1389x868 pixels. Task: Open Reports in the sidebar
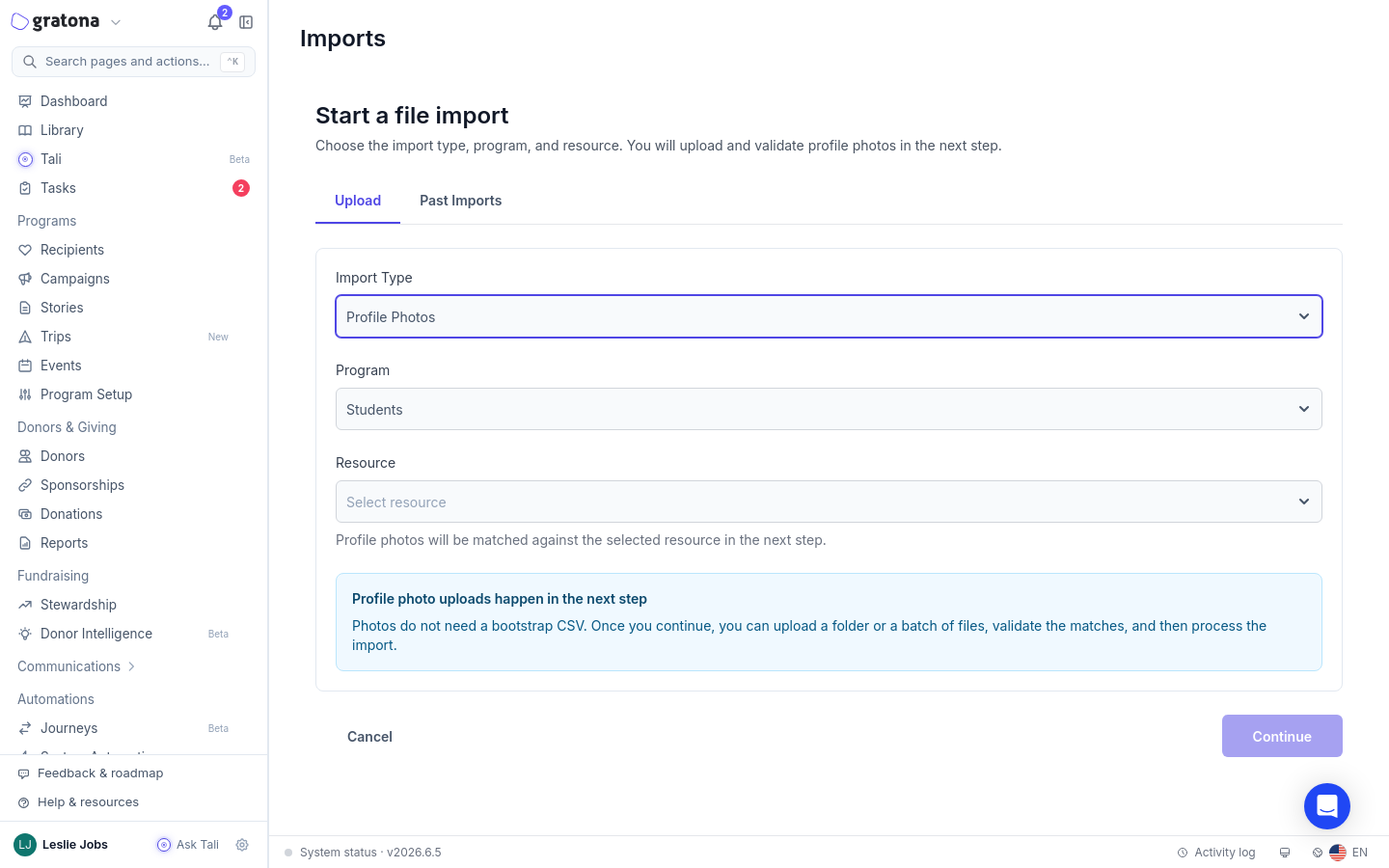[133, 543]
